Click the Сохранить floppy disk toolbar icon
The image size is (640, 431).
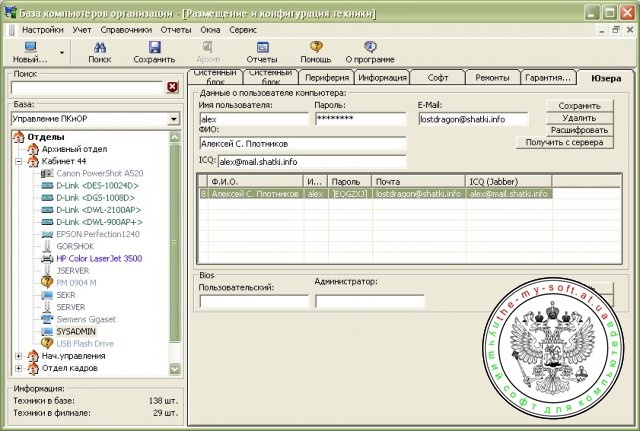[x=154, y=47]
